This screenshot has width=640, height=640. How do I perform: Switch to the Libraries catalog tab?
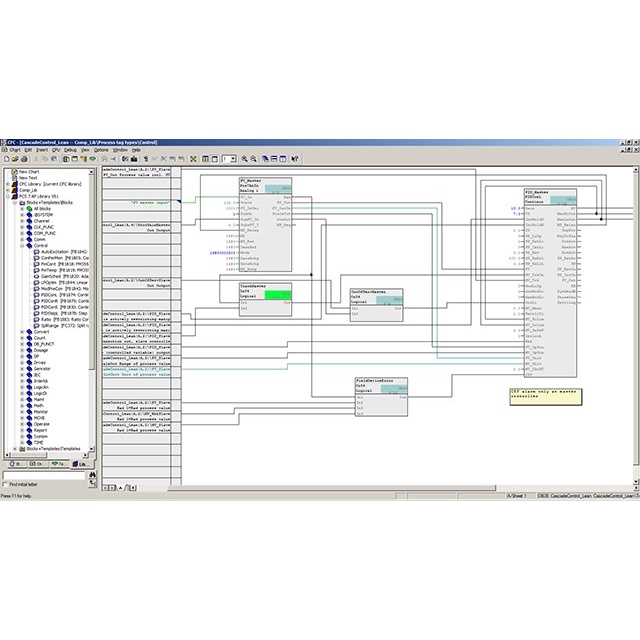83,465
